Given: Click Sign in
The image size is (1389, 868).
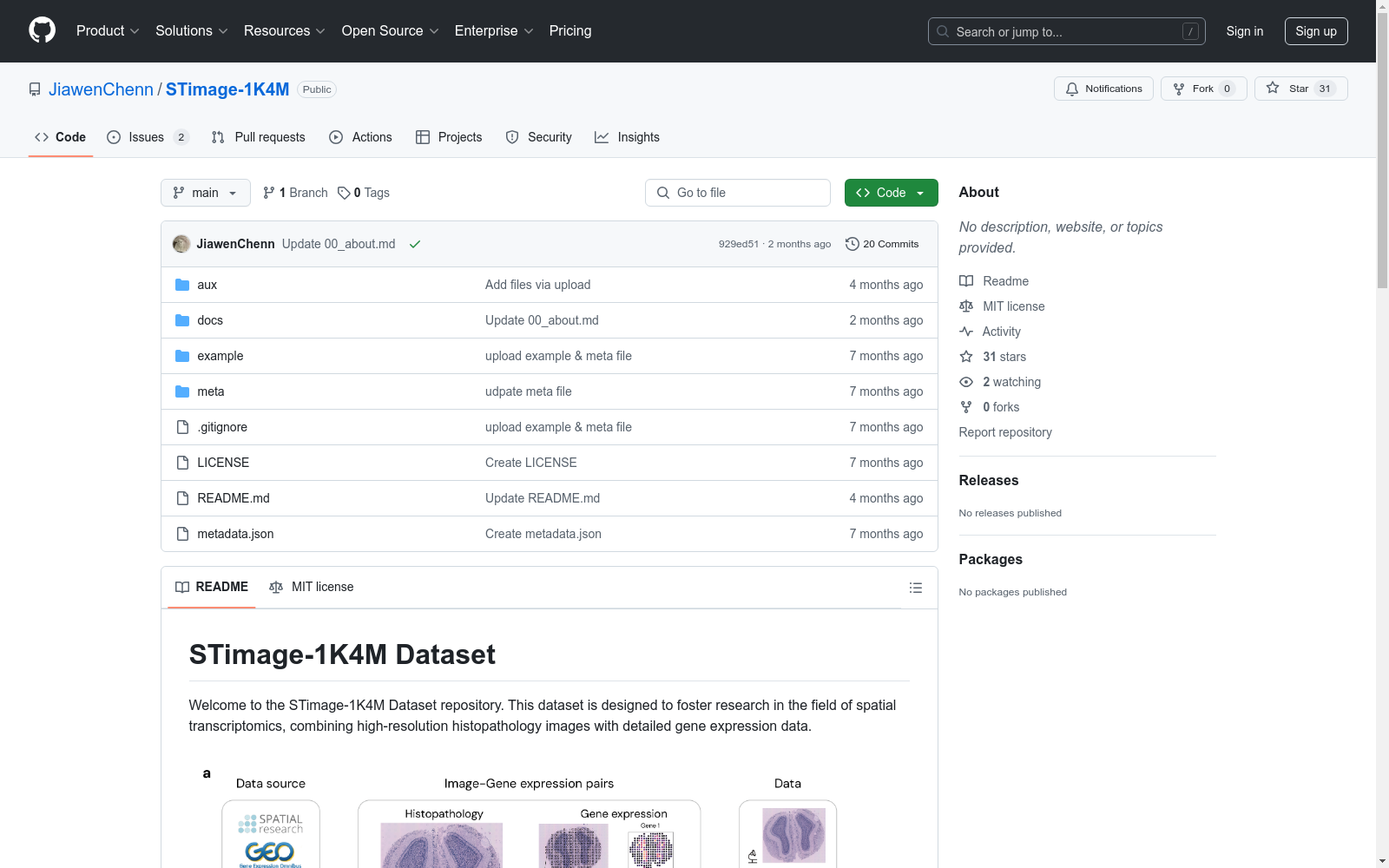Looking at the screenshot, I should pyautogui.click(x=1244, y=31).
